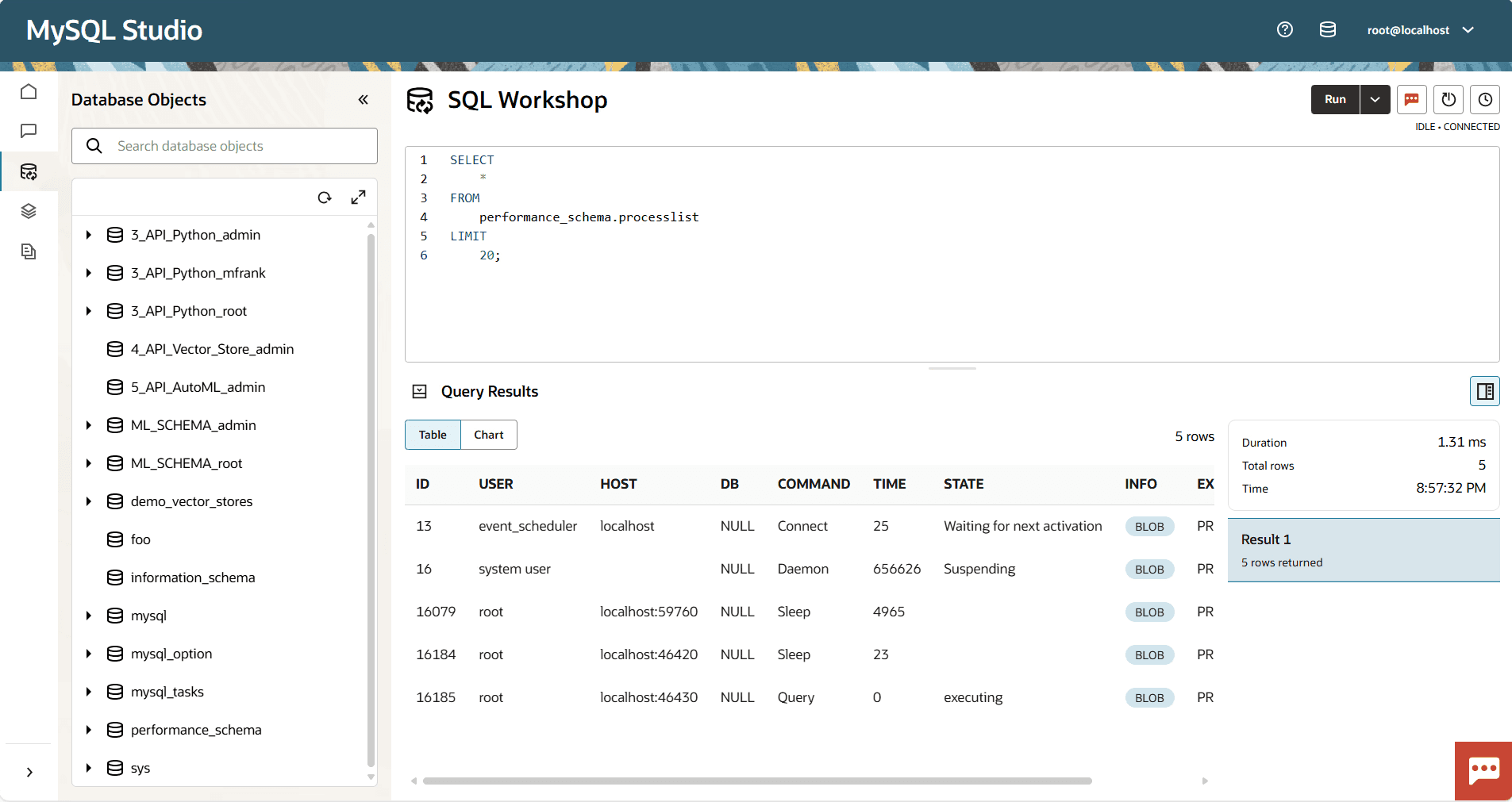This screenshot has height=802, width=1512.
Task: Expand the demo_vector_stores schema
Action: click(x=89, y=501)
